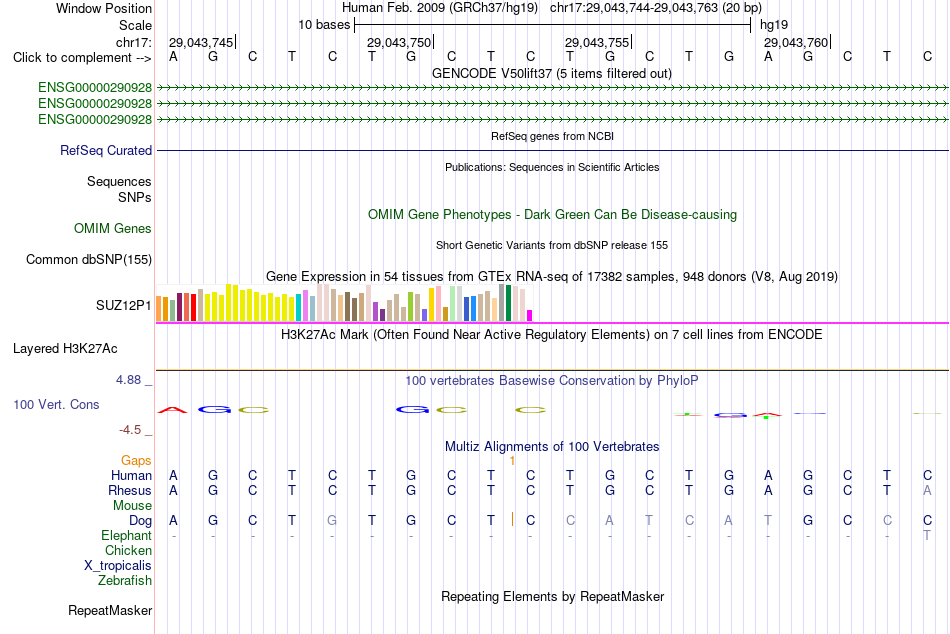Screen dimensions: 950x634
Task: Click the Rhesus species label
Action: (x=130, y=490)
